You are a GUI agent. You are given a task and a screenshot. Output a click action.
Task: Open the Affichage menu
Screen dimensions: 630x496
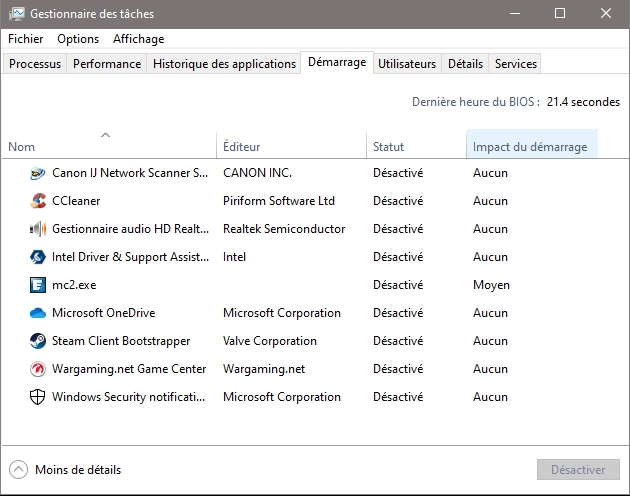tap(139, 39)
